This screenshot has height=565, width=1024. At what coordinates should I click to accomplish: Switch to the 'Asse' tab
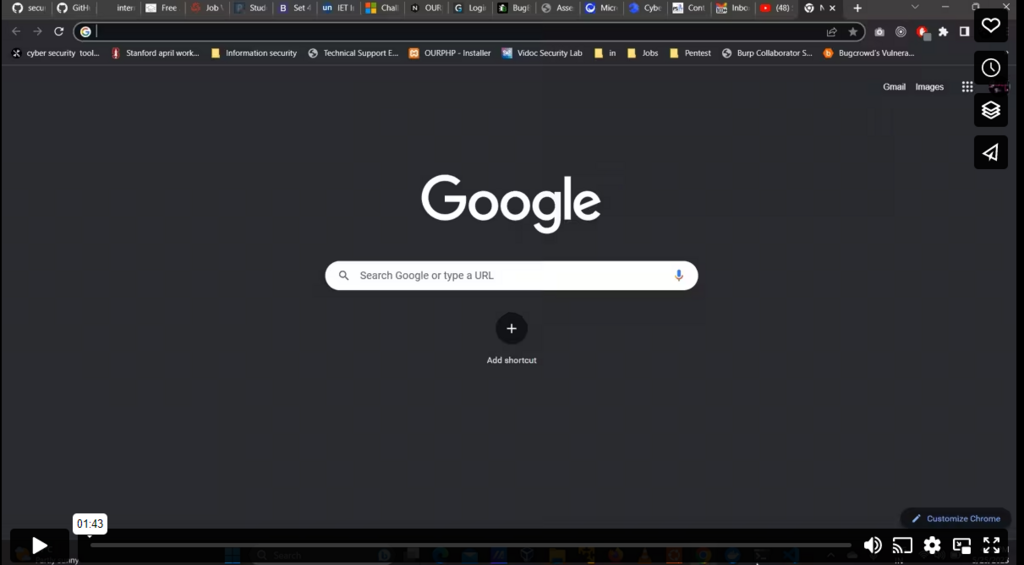click(x=558, y=8)
